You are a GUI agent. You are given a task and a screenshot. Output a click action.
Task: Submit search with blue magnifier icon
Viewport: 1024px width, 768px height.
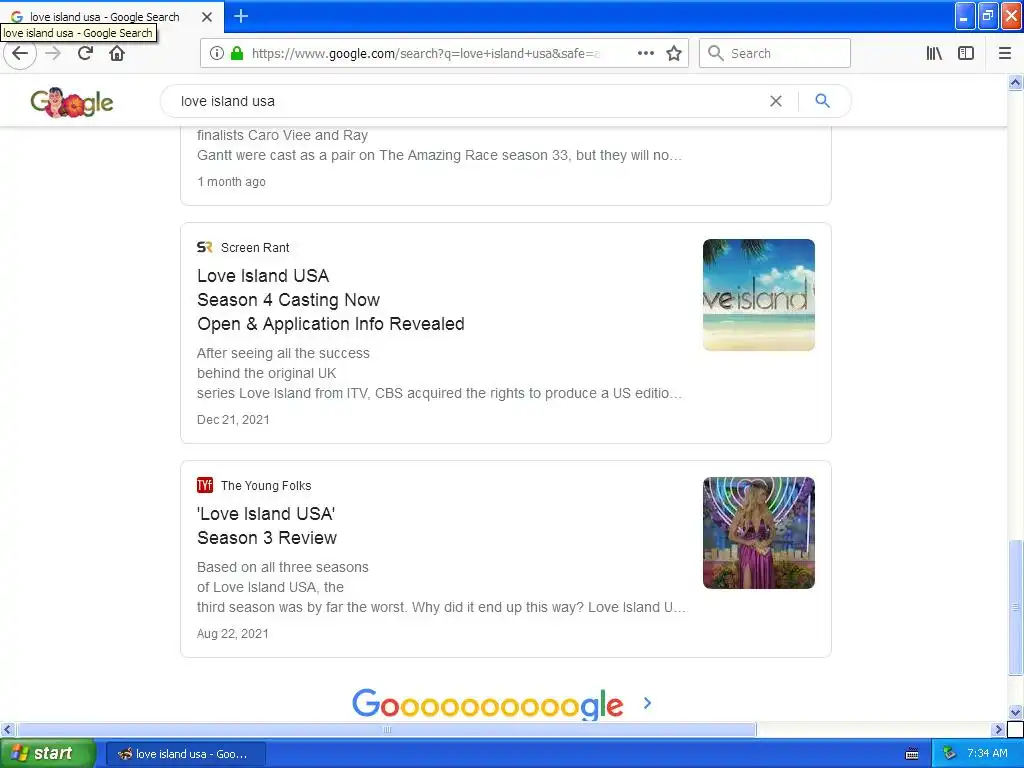(823, 101)
